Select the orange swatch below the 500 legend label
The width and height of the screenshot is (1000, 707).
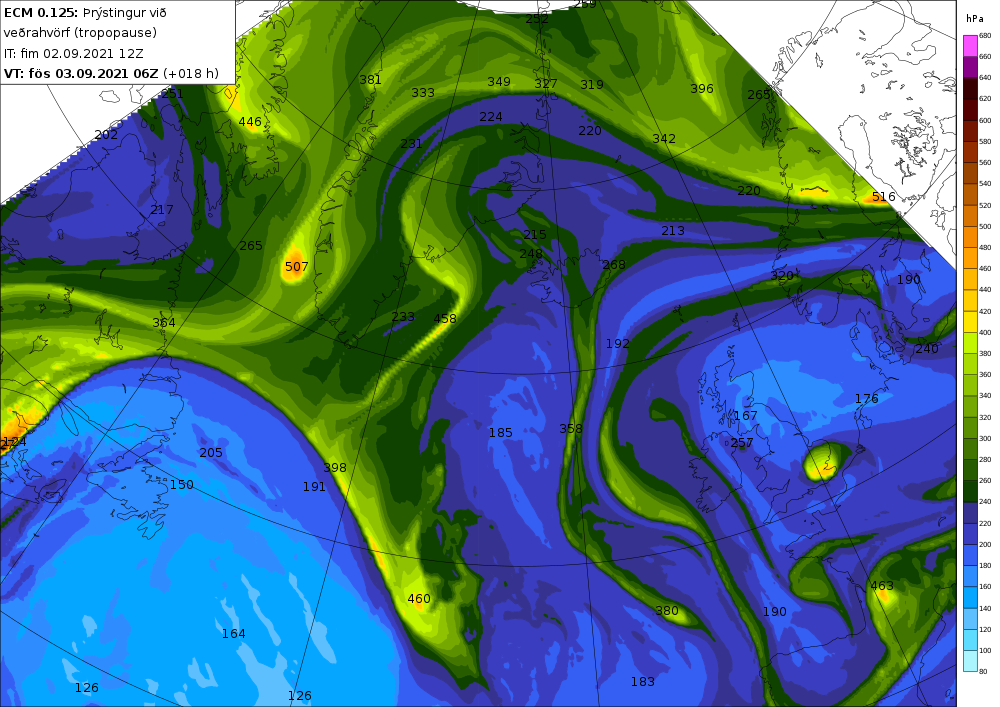tap(970, 237)
